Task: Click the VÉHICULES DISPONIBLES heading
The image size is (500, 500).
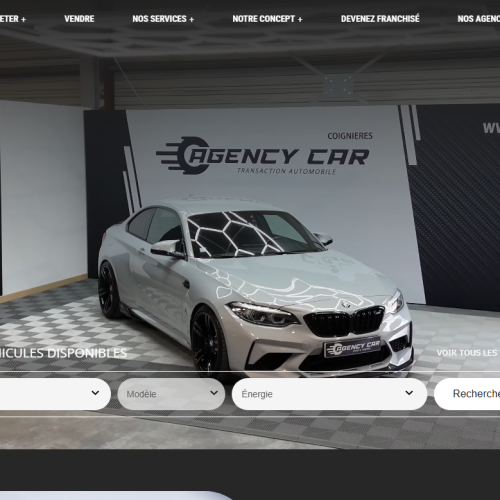Action: [x=63, y=353]
